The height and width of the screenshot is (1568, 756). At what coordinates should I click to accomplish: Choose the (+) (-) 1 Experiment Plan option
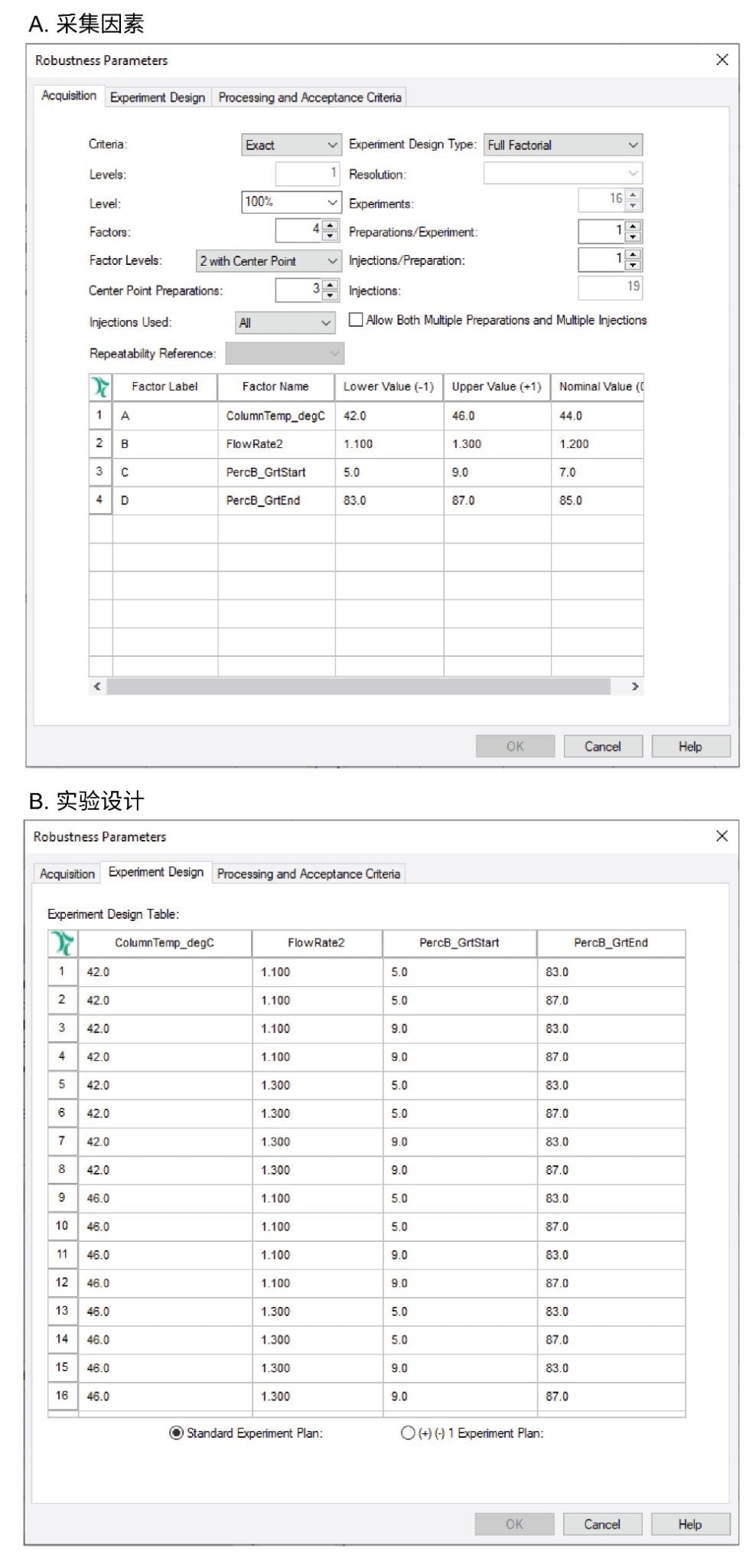click(408, 1433)
